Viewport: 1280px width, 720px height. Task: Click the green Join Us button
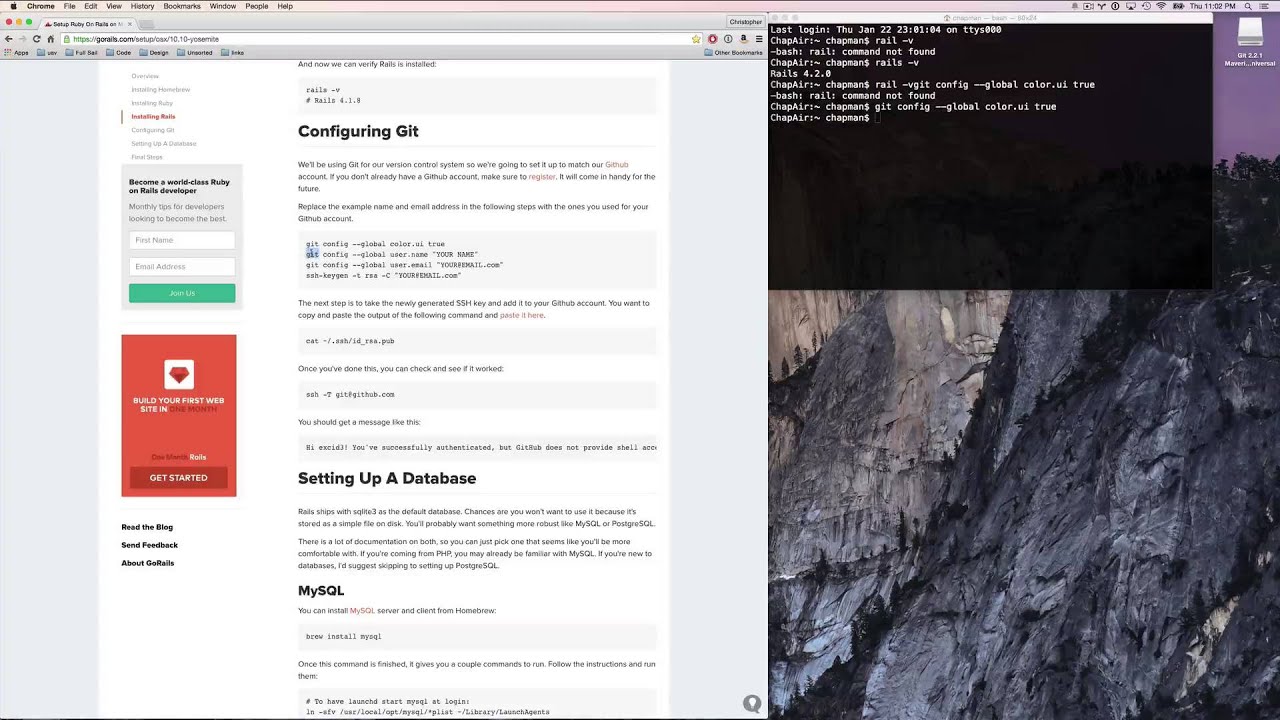[182, 293]
